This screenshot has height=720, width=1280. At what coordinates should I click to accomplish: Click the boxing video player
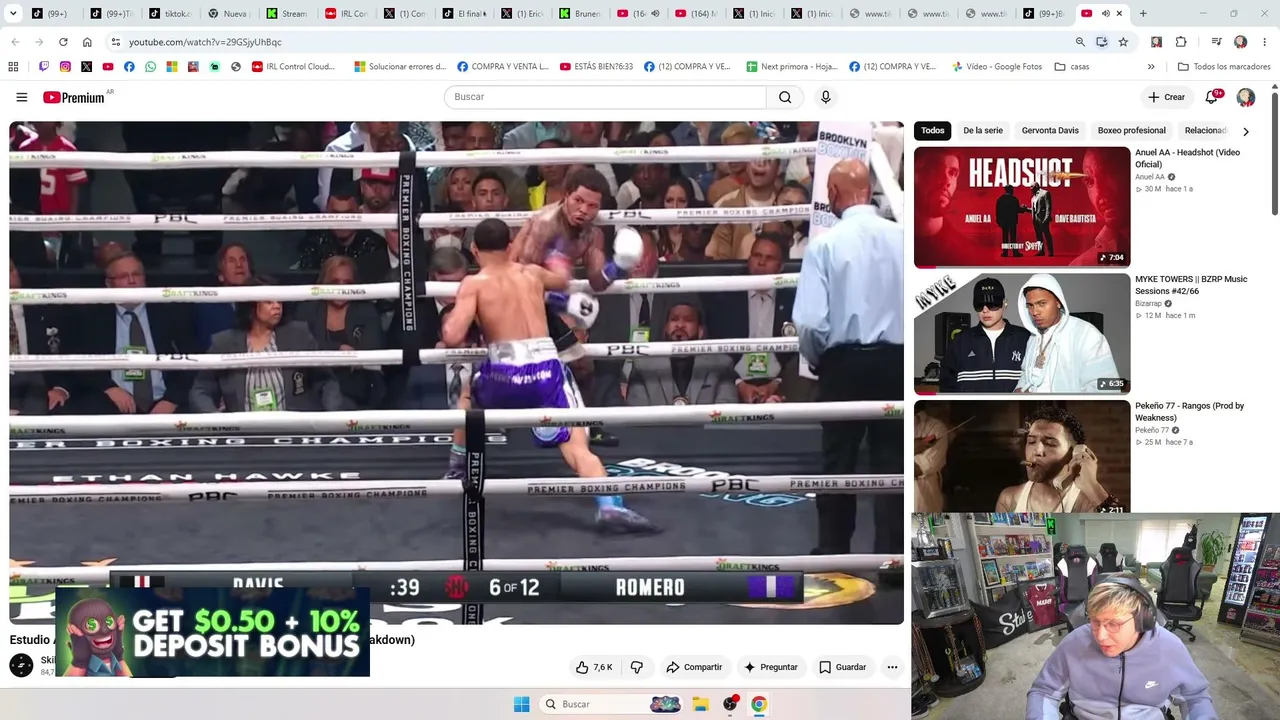pyautogui.click(x=457, y=373)
